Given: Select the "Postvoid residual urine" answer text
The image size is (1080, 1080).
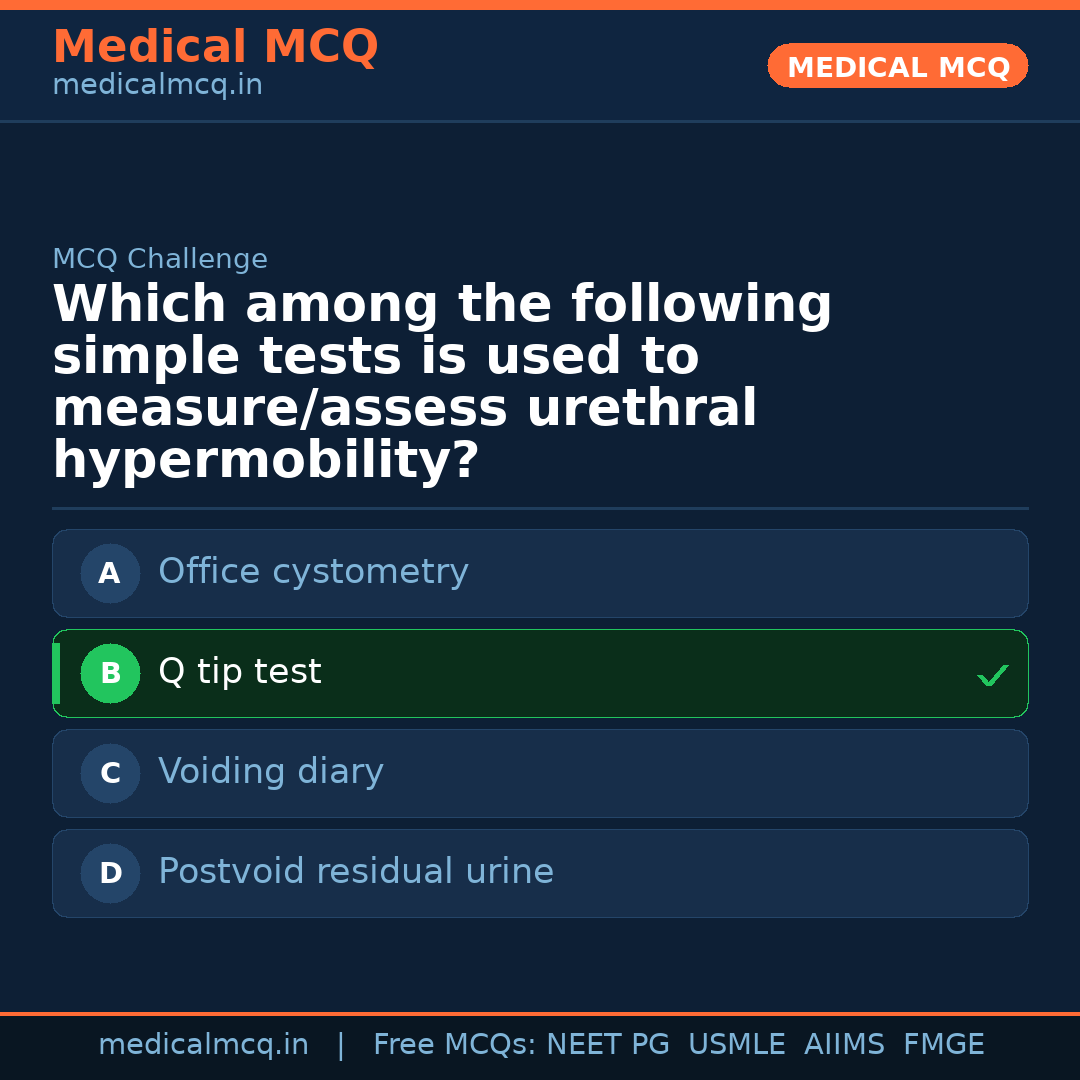Looking at the screenshot, I should pos(356,872).
